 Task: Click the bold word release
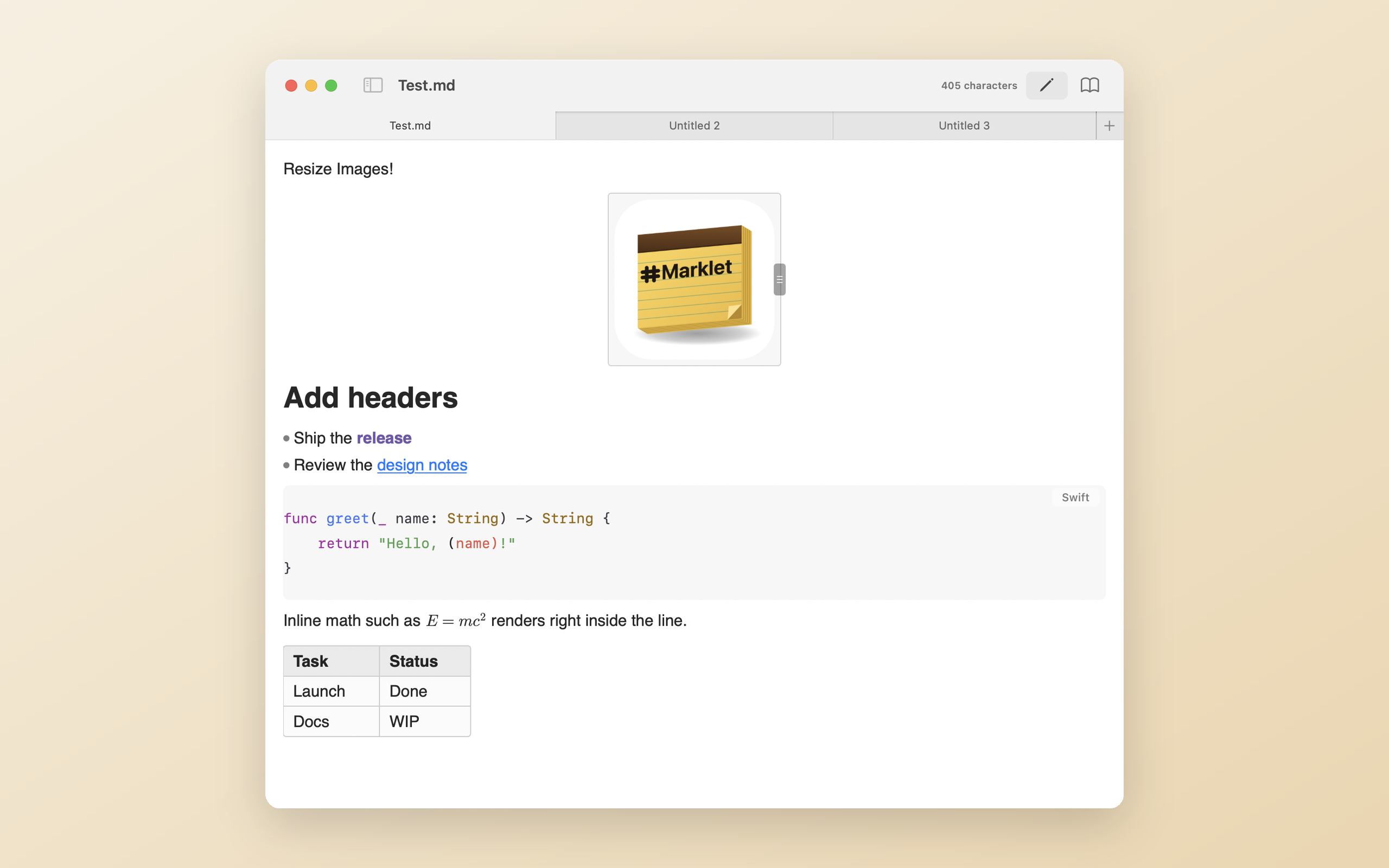point(384,438)
